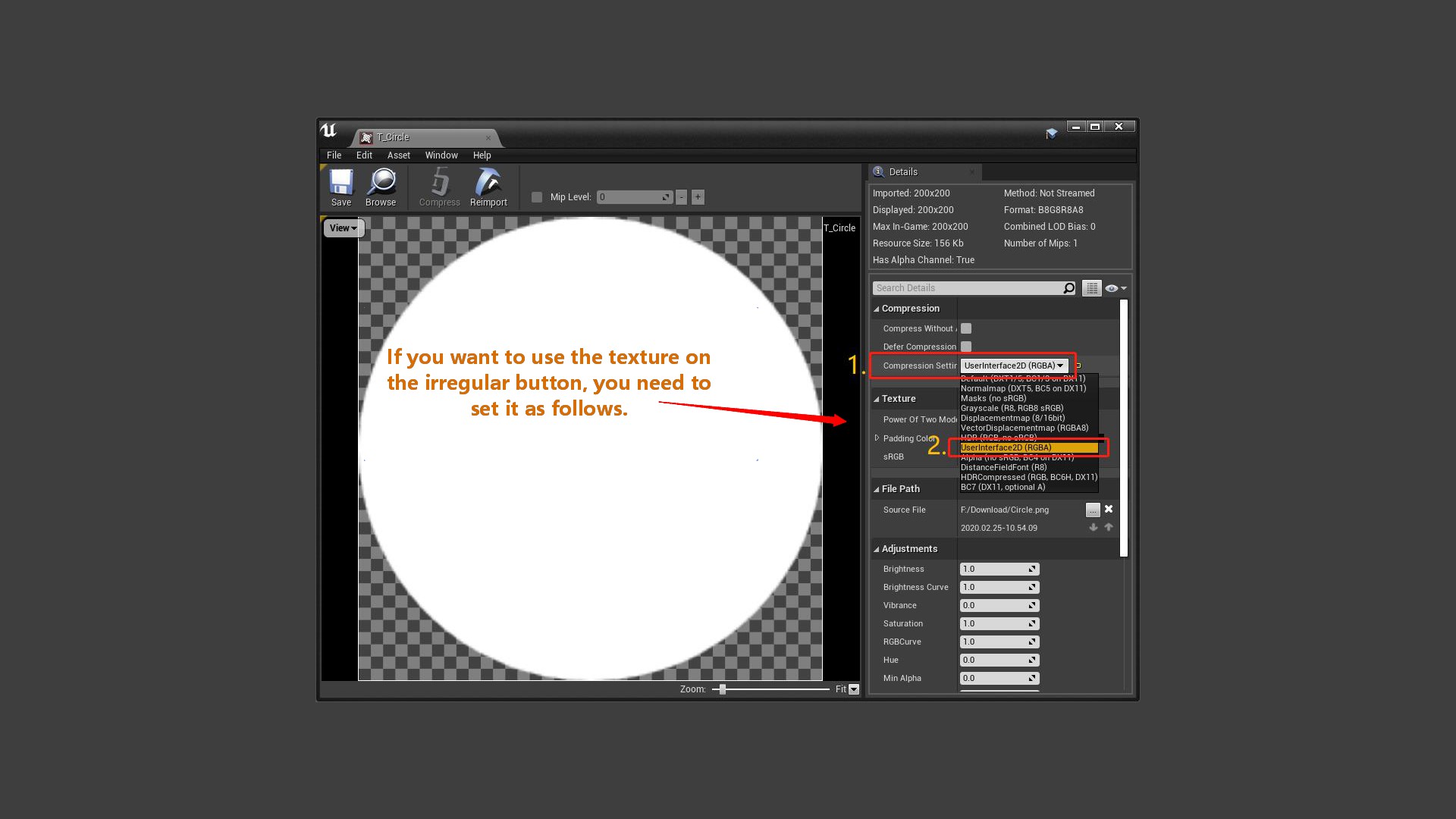Screen dimensions: 1456x819
Task: Expand the Padding Color property
Action: (x=875, y=438)
